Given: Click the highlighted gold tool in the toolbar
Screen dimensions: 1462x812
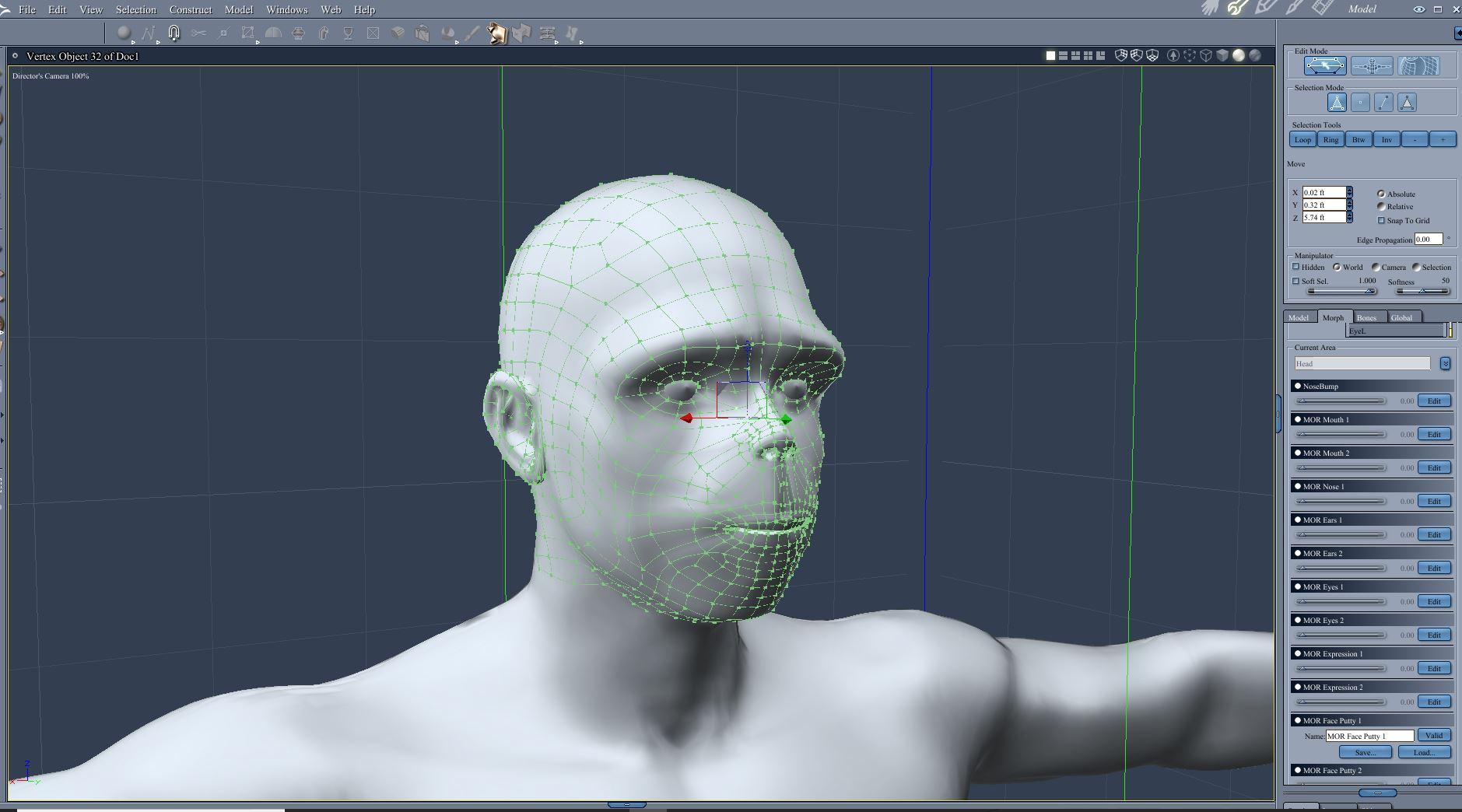Looking at the screenshot, I should tap(496, 33).
